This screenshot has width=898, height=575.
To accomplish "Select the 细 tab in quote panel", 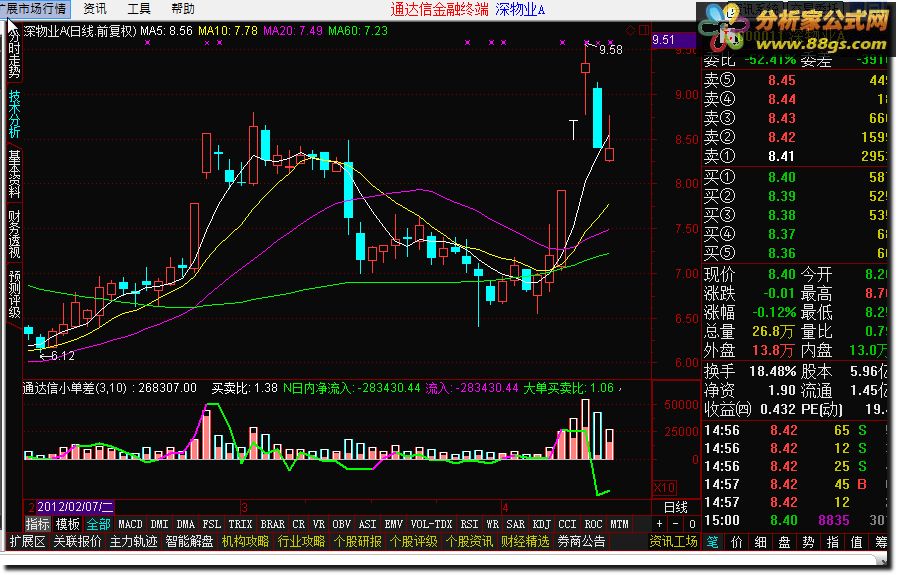I will 761,542.
